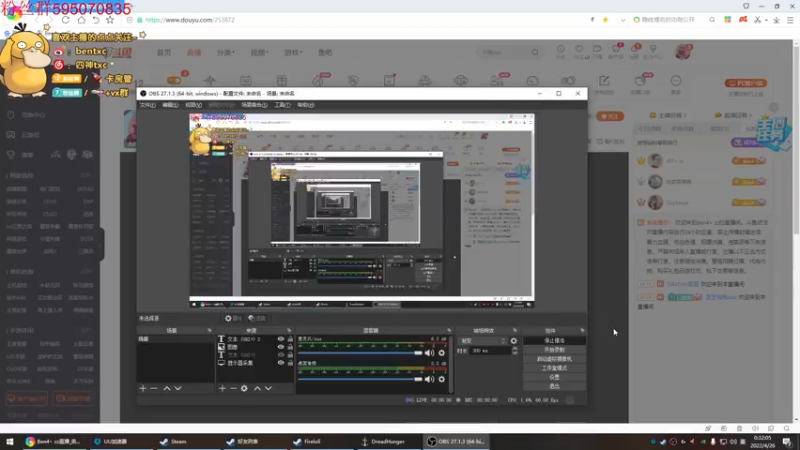Image resolution: width=800 pixels, height=450 pixels.
Task: Expand the 视频 dropdown in Douyu navigation
Action: pyautogui.click(x=259, y=52)
